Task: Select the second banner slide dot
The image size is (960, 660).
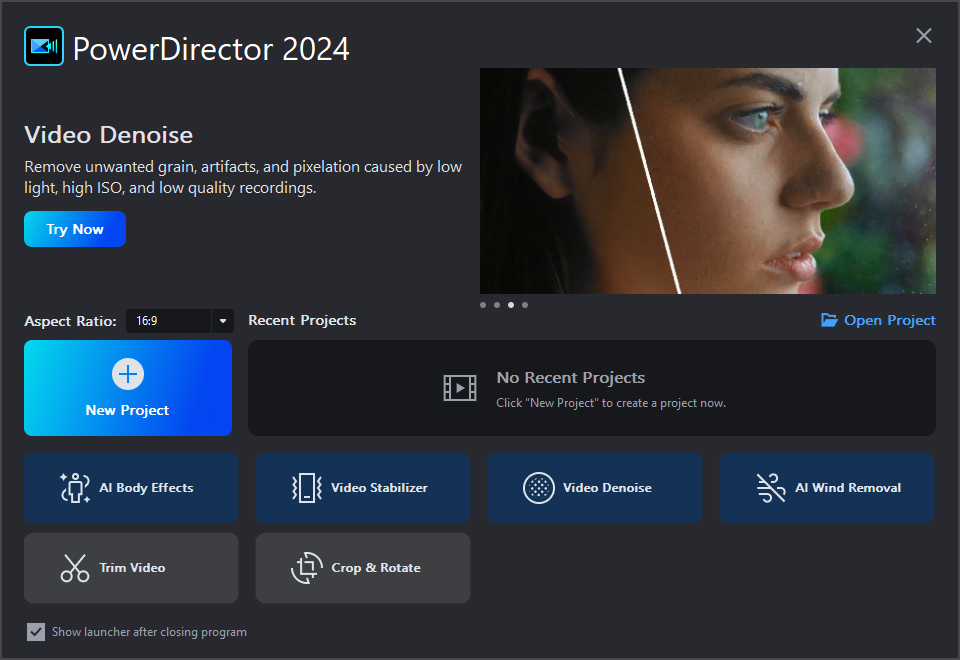Action: point(497,304)
